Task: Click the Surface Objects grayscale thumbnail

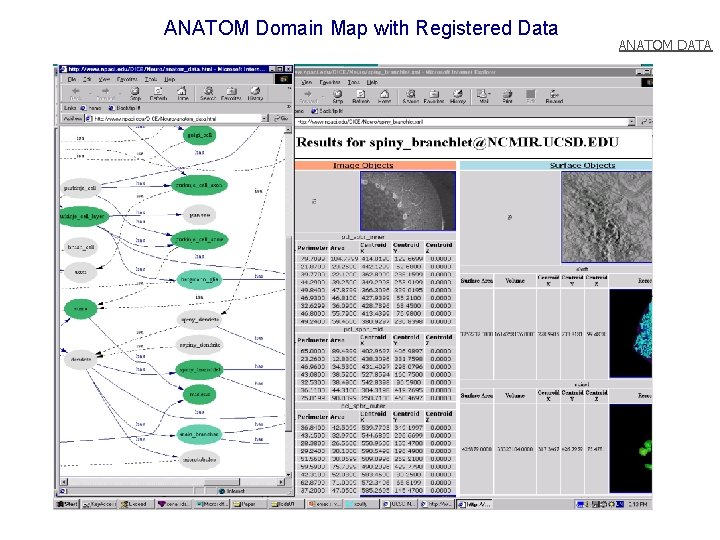Action: pos(606,217)
